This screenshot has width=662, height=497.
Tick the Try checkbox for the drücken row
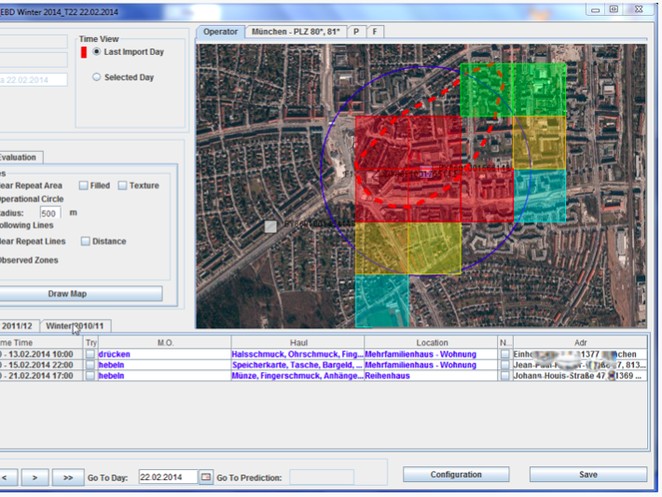pyautogui.click(x=90, y=354)
